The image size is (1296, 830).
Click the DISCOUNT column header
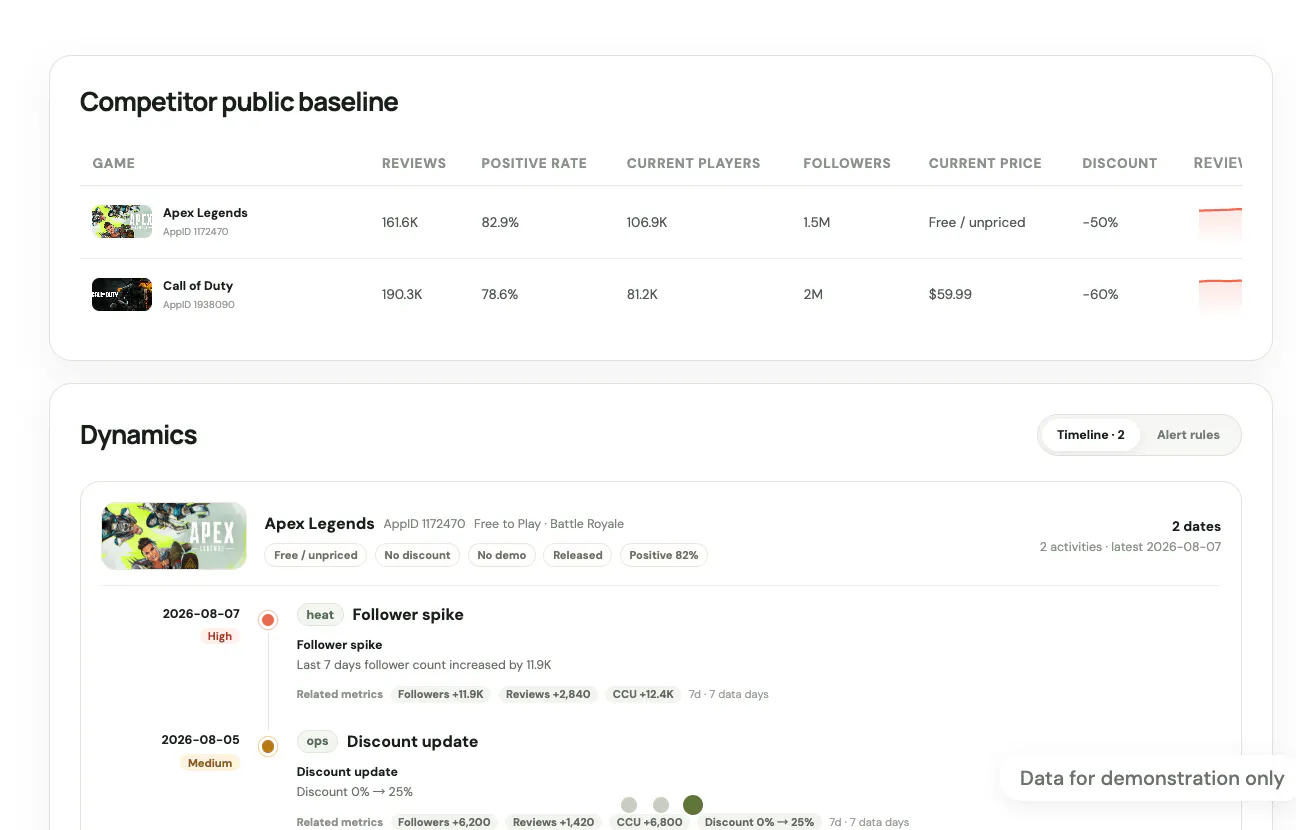1119,163
